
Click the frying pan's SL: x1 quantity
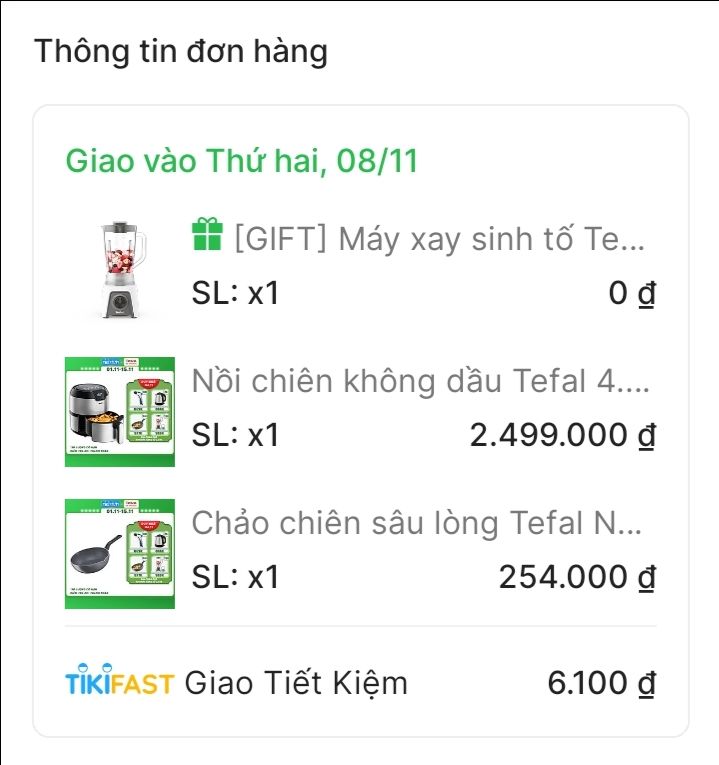pyautogui.click(x=235, y=578)
